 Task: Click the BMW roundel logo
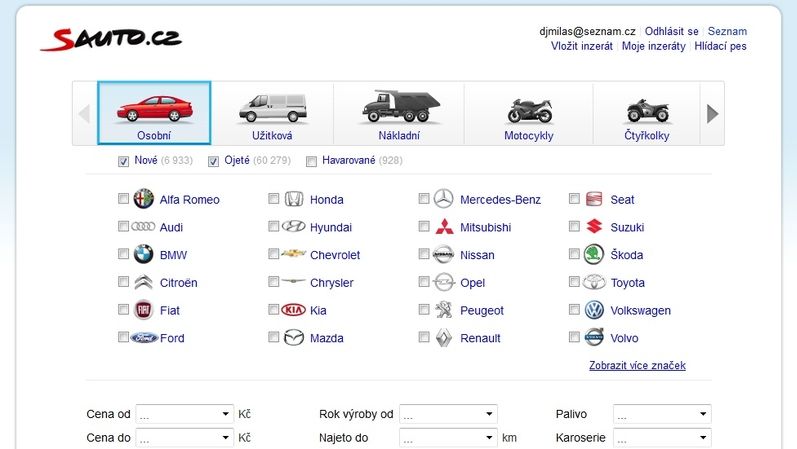point(143,254)
